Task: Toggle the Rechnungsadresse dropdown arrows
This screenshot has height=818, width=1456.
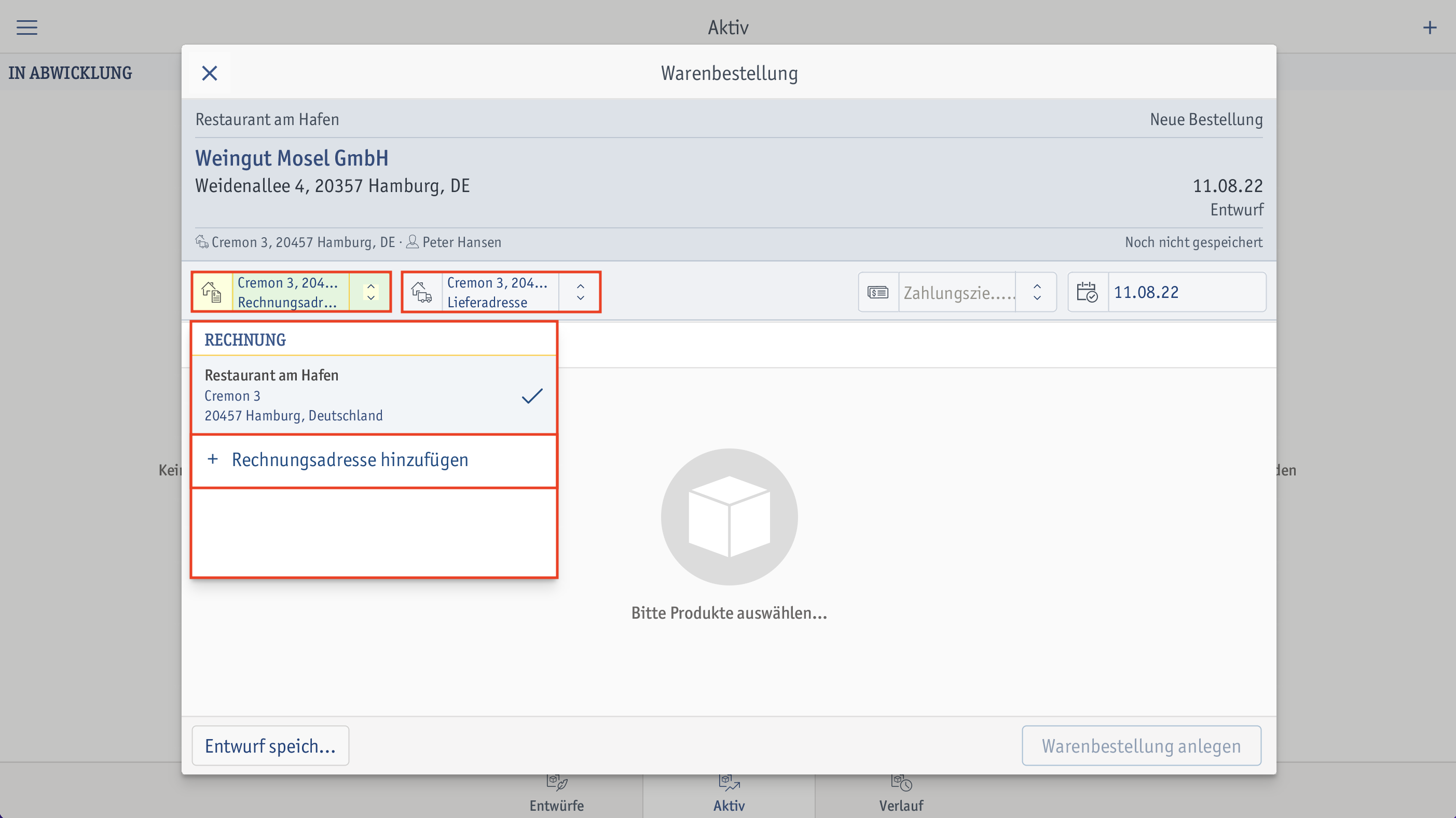Action: point(371,292)
